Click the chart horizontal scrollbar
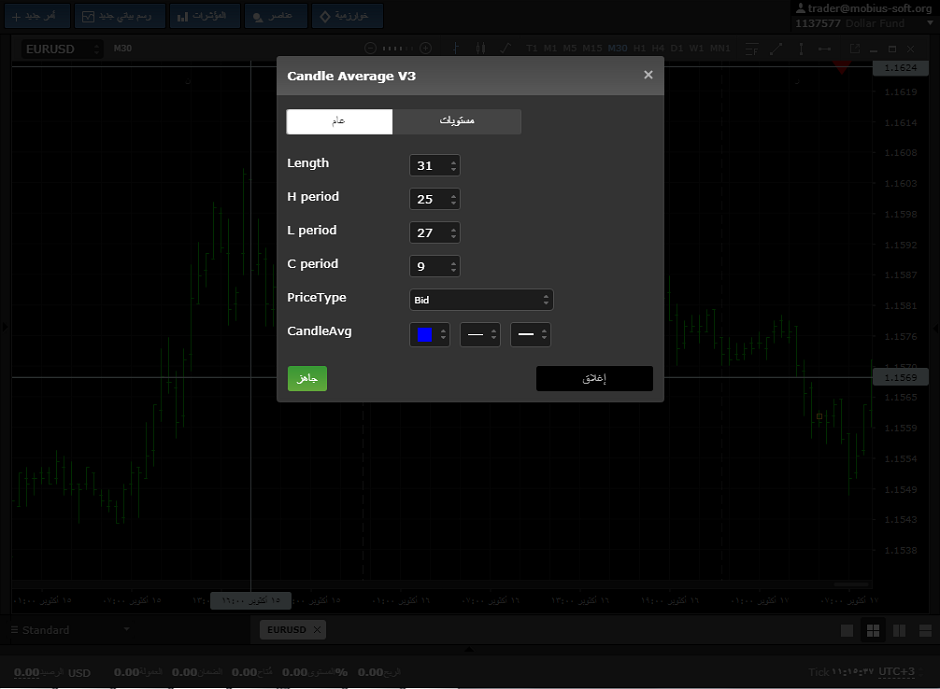Image resolution: width=940 pixels, height=689 pixels. tap(851, 584)
